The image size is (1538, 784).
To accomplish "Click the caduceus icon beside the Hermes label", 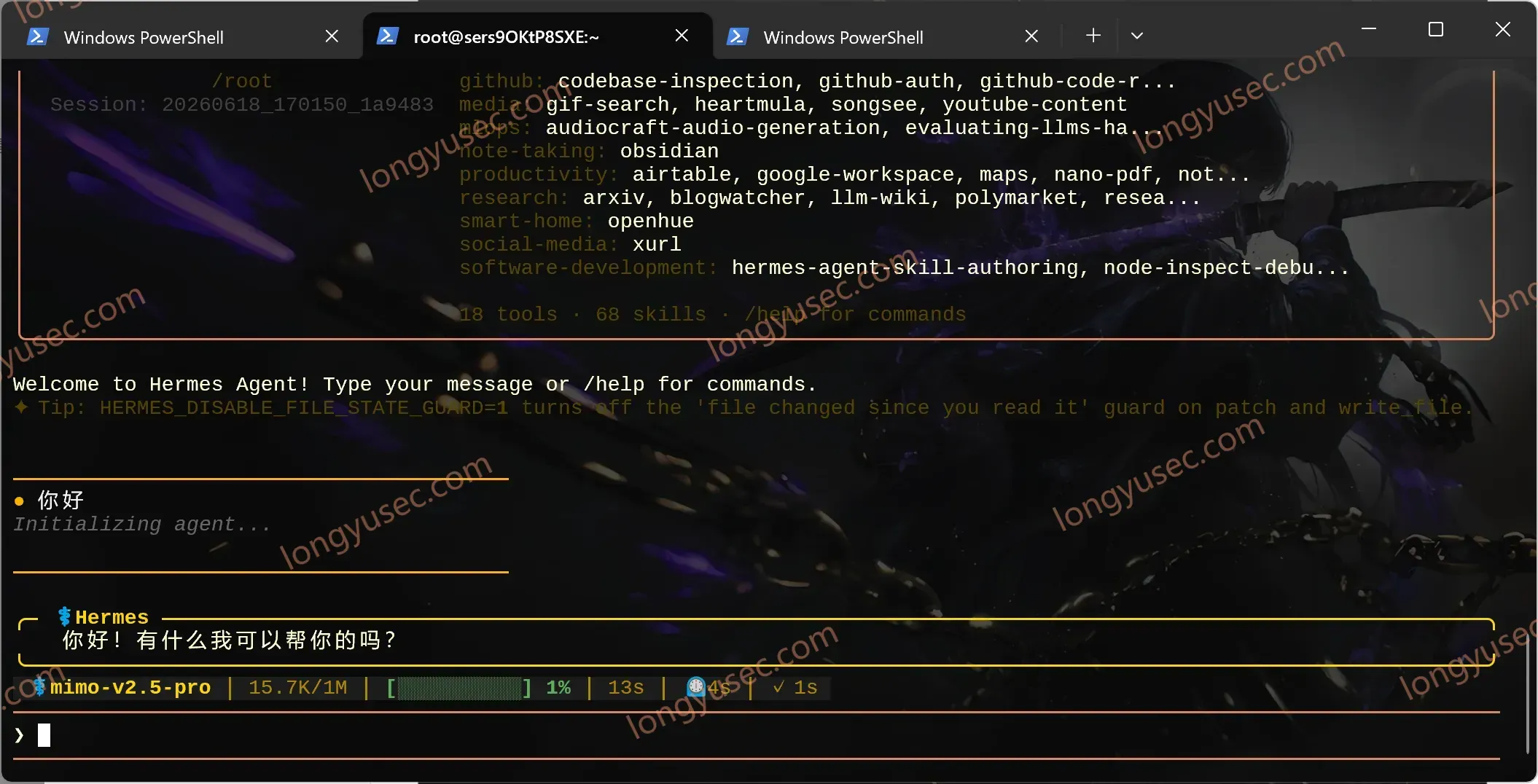I will click(65, 617).
